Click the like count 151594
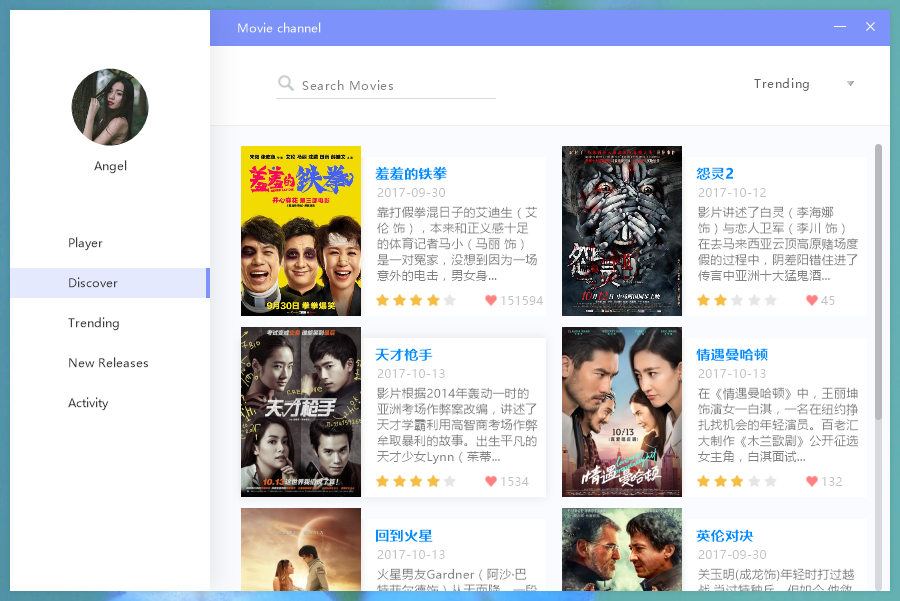 tap(521, 300)
